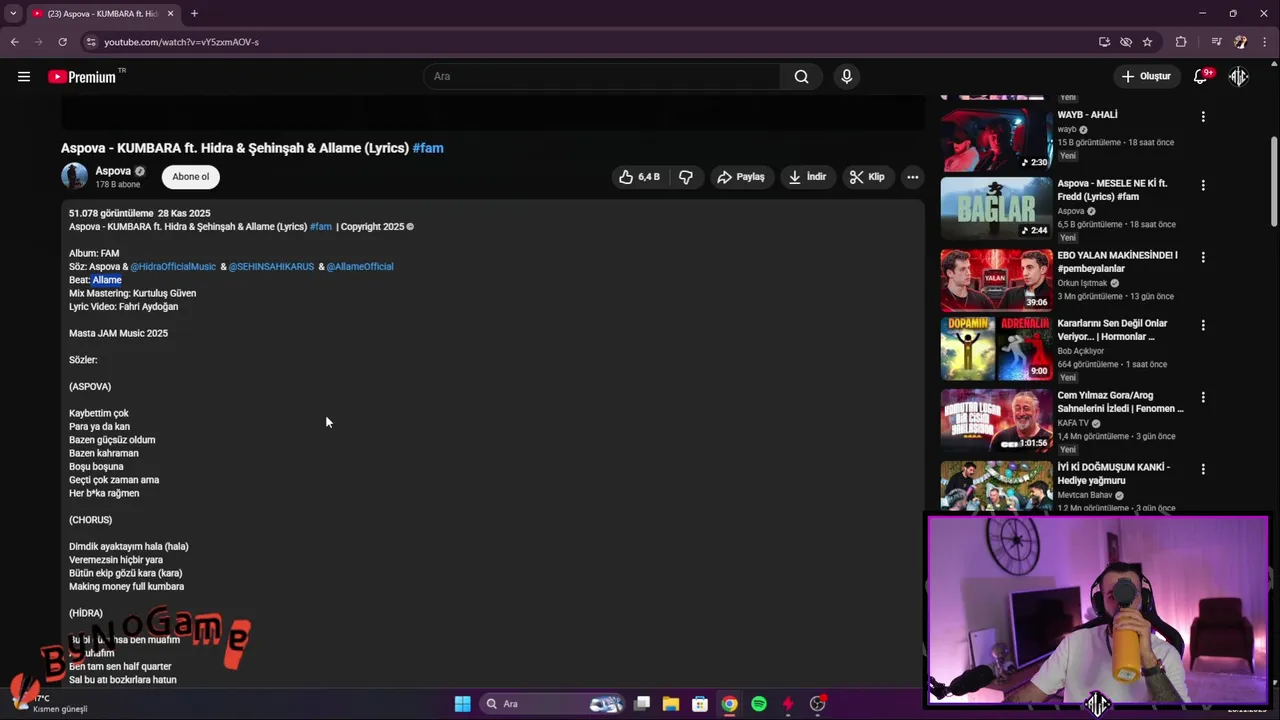Open the Dopamin Adrenalin thumbnail
This screenshot has height=720, width=1280.
[x=996, y=348]
